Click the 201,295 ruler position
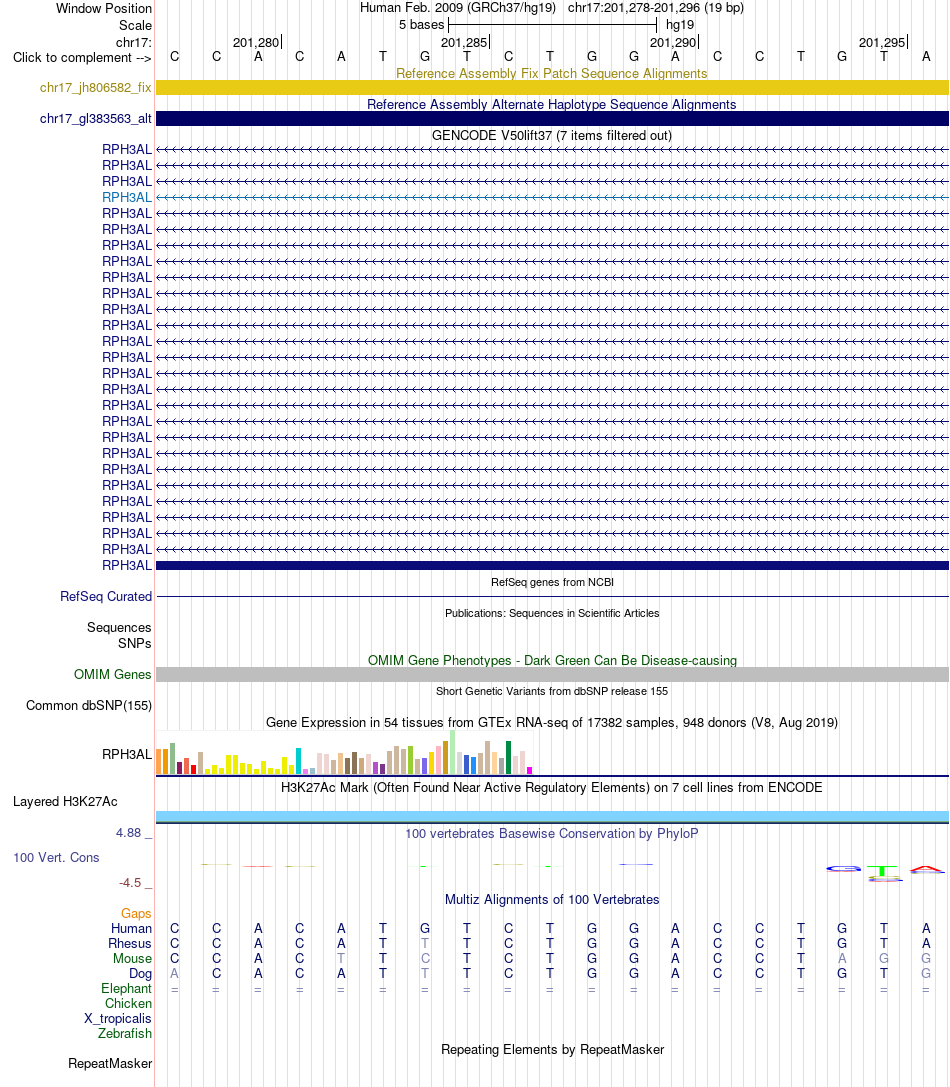 click(882, 42)
